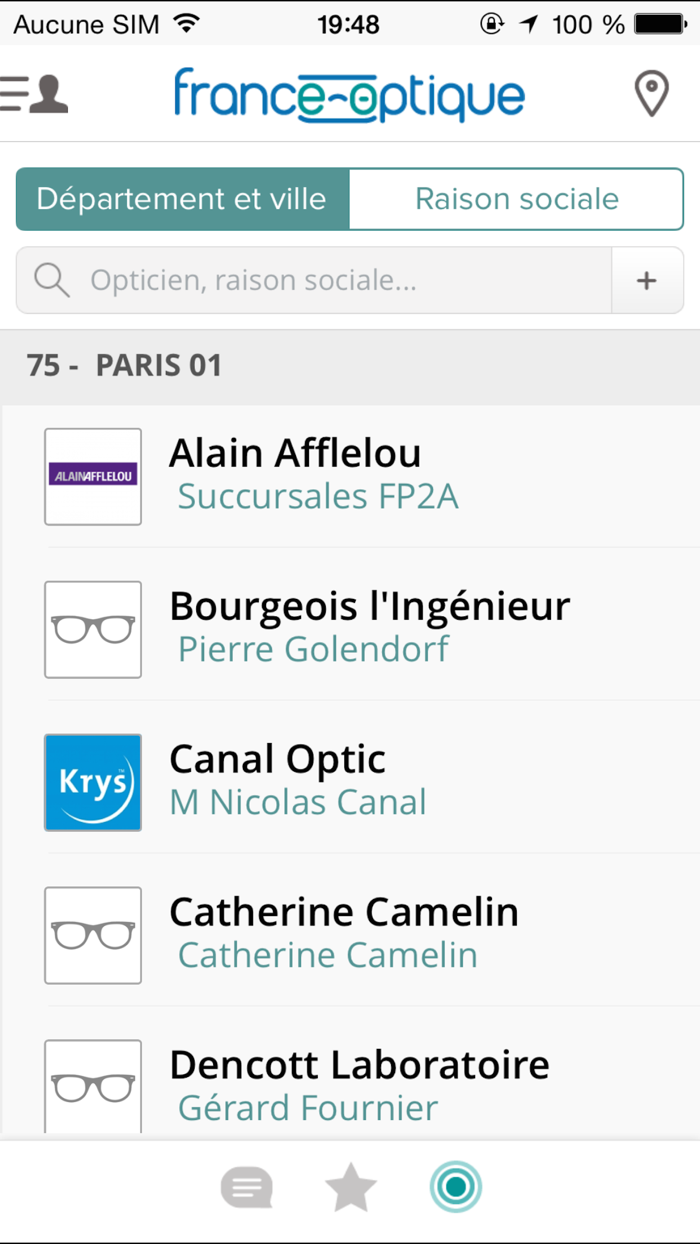
Task: Select the Département et ville tab
Action: [181, 199]
